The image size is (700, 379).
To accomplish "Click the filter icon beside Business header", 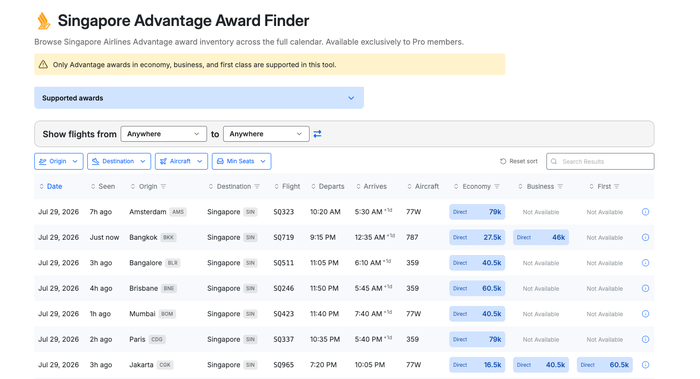I will (x=560, y=187).
